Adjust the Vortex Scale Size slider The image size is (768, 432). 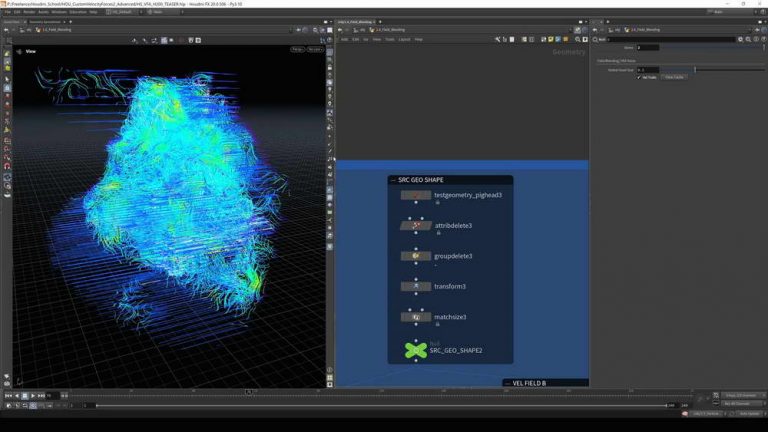(694, 69)
